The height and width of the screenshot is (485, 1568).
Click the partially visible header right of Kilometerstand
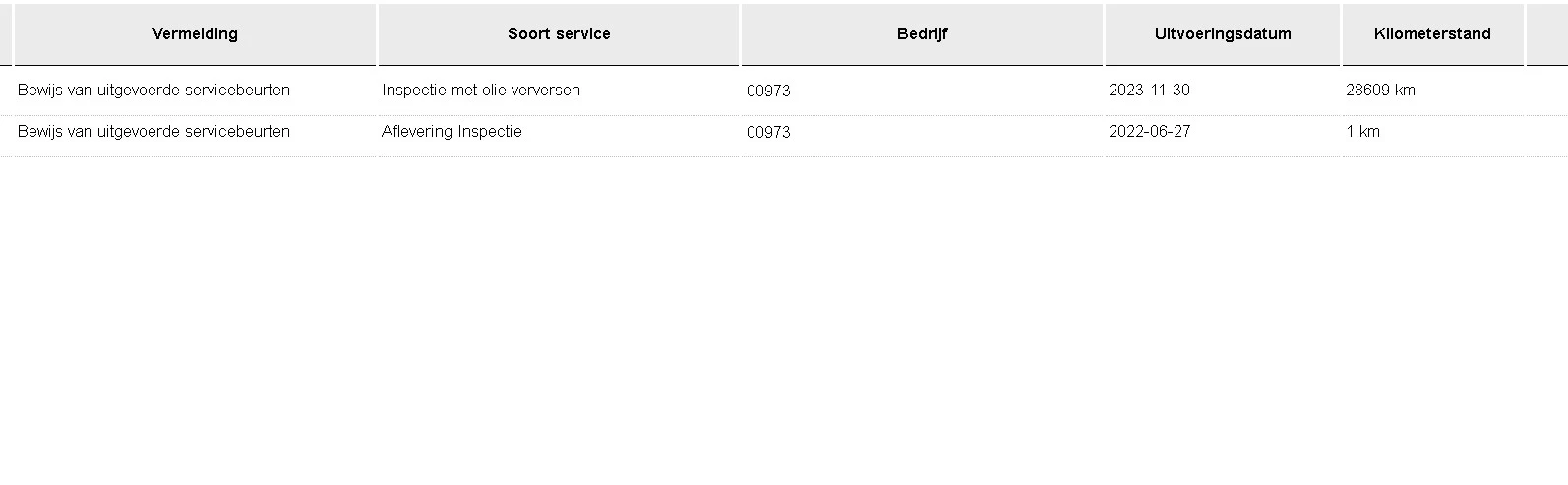click(x=1546, y=34)
